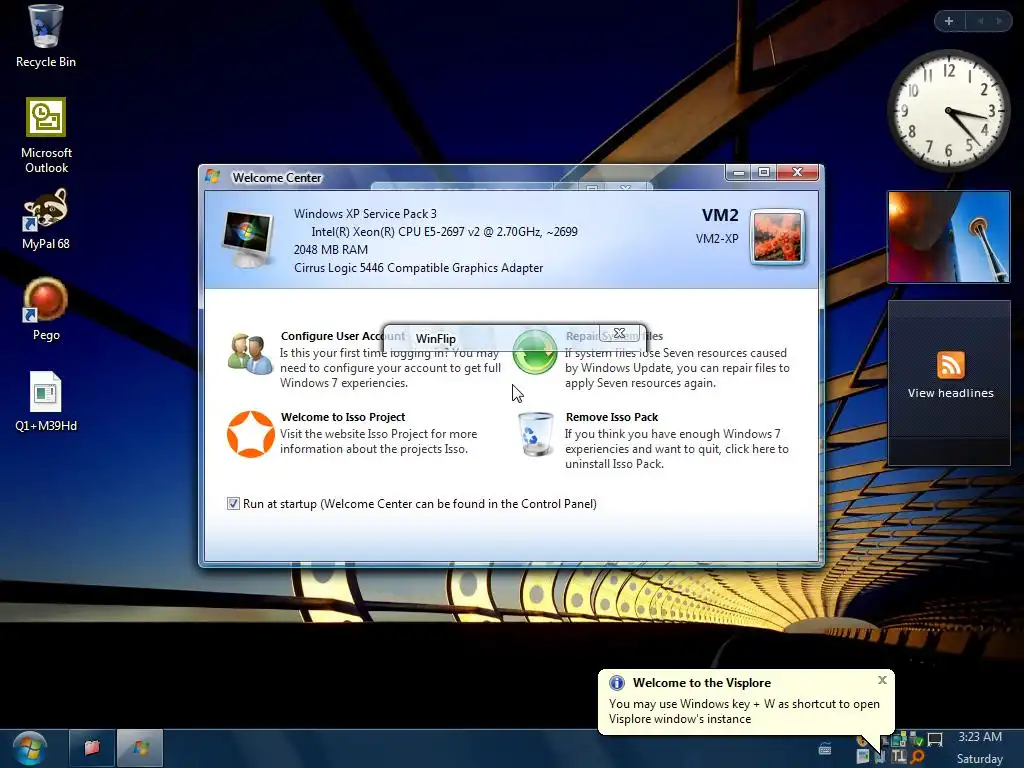Click the Remove Isso Pack recycle bin icon
1024x768 pixels.
point(536,434)
